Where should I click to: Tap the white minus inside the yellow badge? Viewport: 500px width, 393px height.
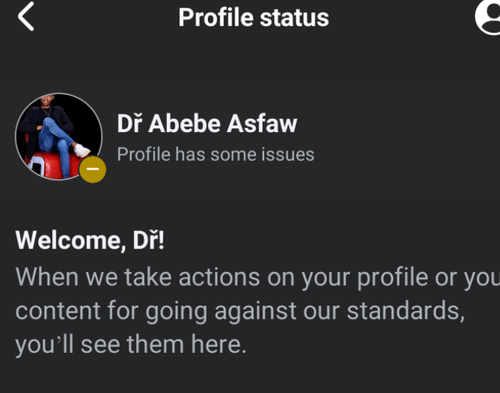pyautogui.click(x=93, y=169)
